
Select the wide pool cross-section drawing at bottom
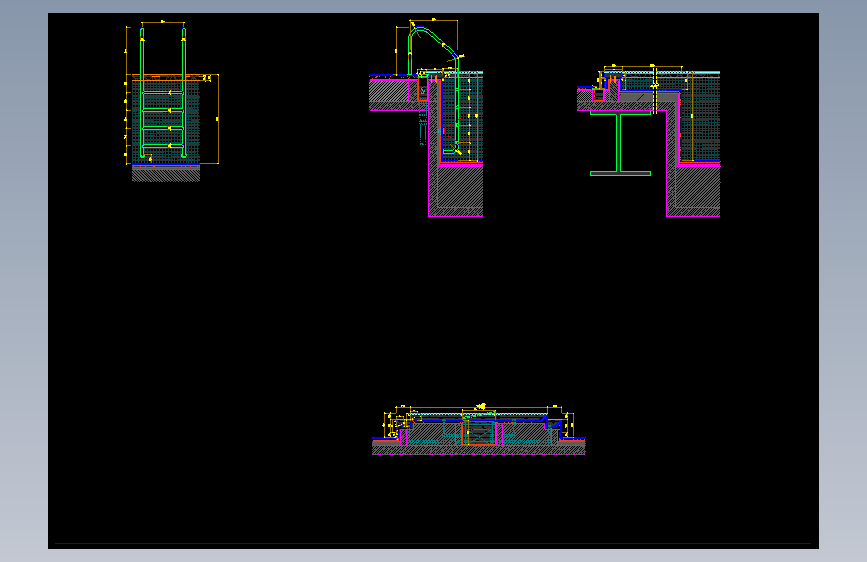tap(478, 430)
